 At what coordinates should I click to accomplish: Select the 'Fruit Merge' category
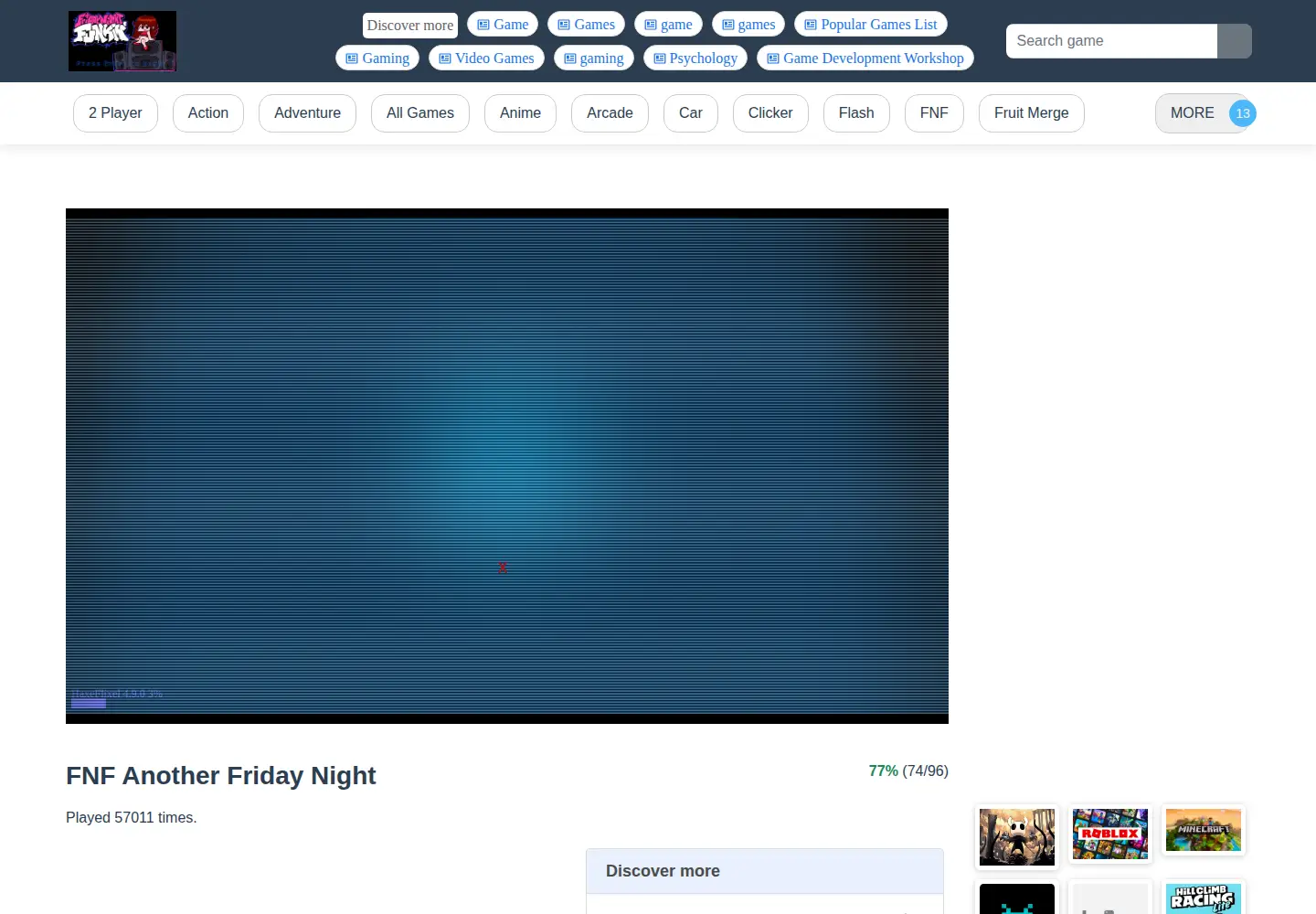coord(1031,113)
